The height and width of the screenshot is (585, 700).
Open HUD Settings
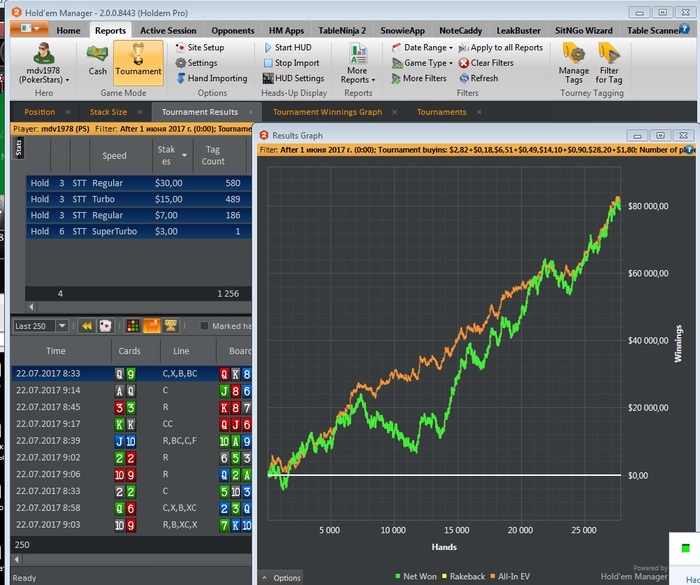coord(293,79)
